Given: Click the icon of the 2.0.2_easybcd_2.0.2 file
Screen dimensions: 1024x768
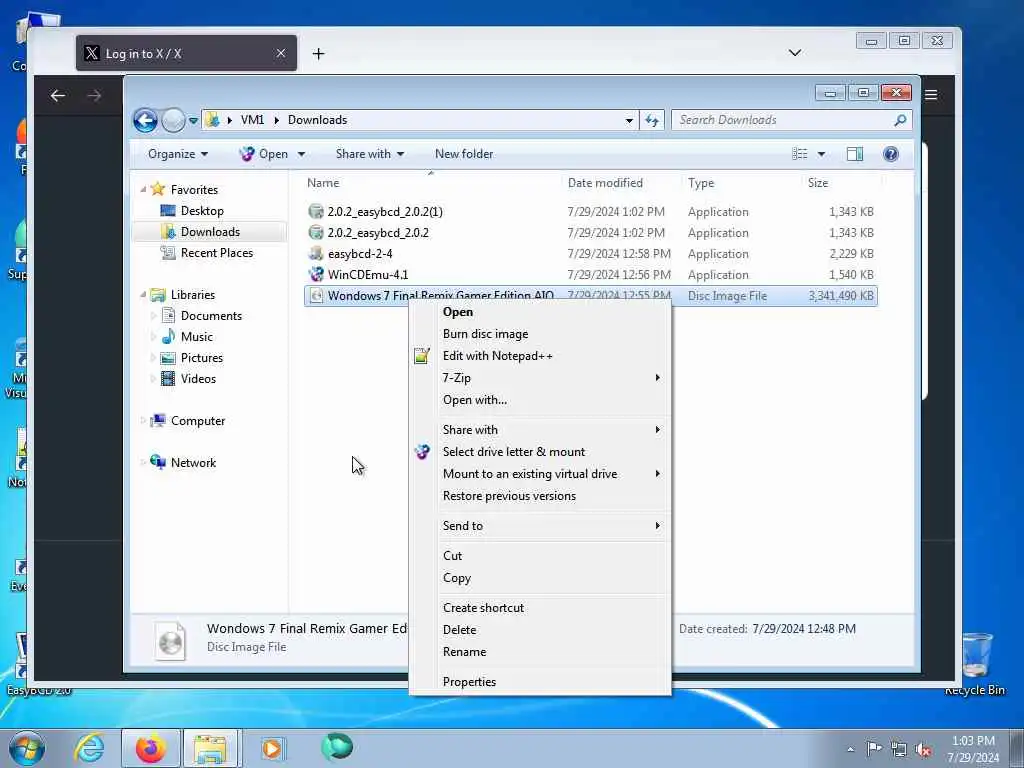Looking at the screenshot, I should (316, 232).
